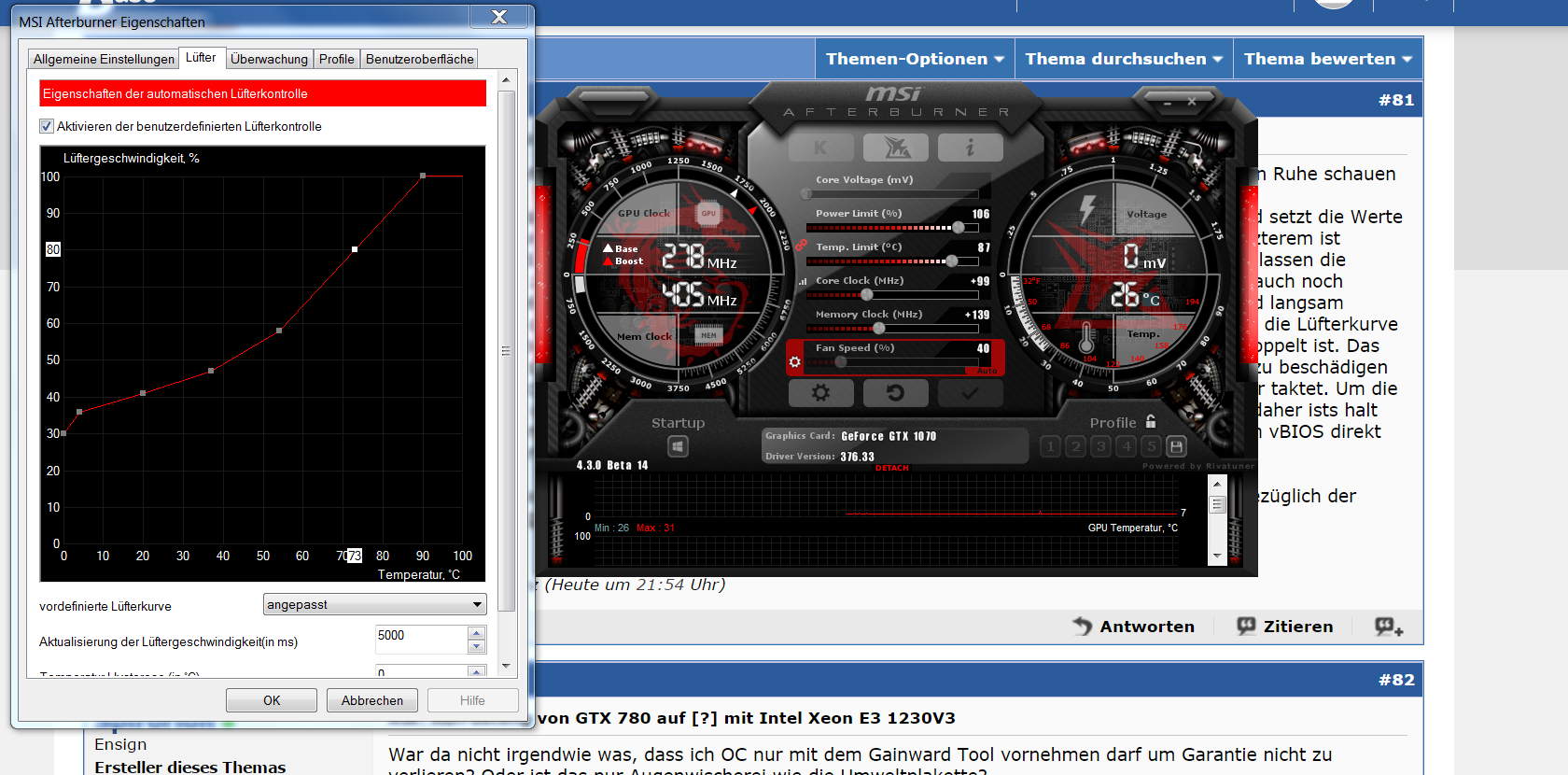Viewport: 1568px width, 775px height.
Task: Toggle Aktivieren der benutzerdefinierten Lüfterkontrolle checkbox
Action: tap(47, 126)
